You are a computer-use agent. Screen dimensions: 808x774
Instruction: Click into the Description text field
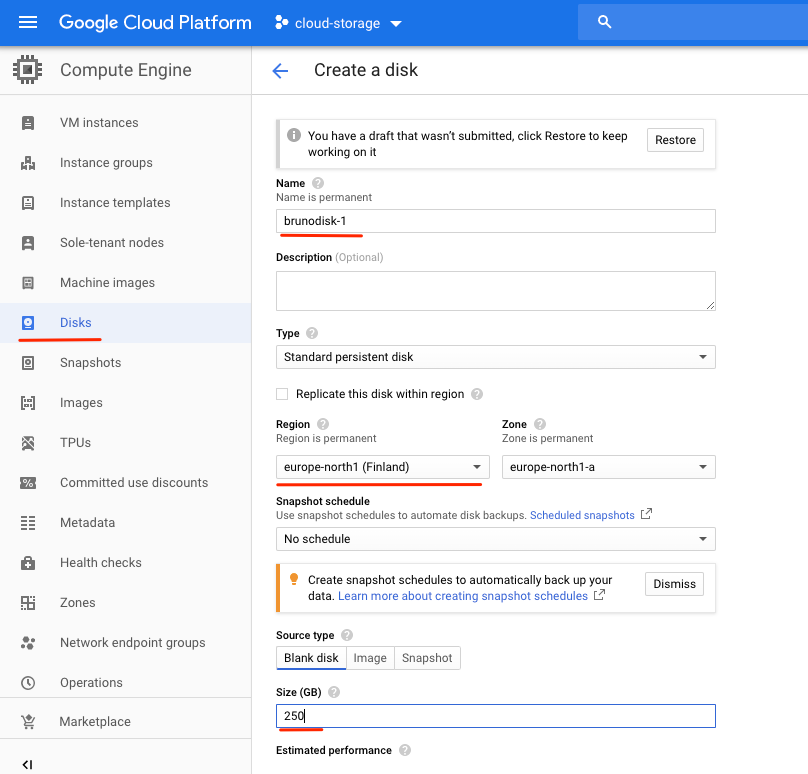point(495,291)
